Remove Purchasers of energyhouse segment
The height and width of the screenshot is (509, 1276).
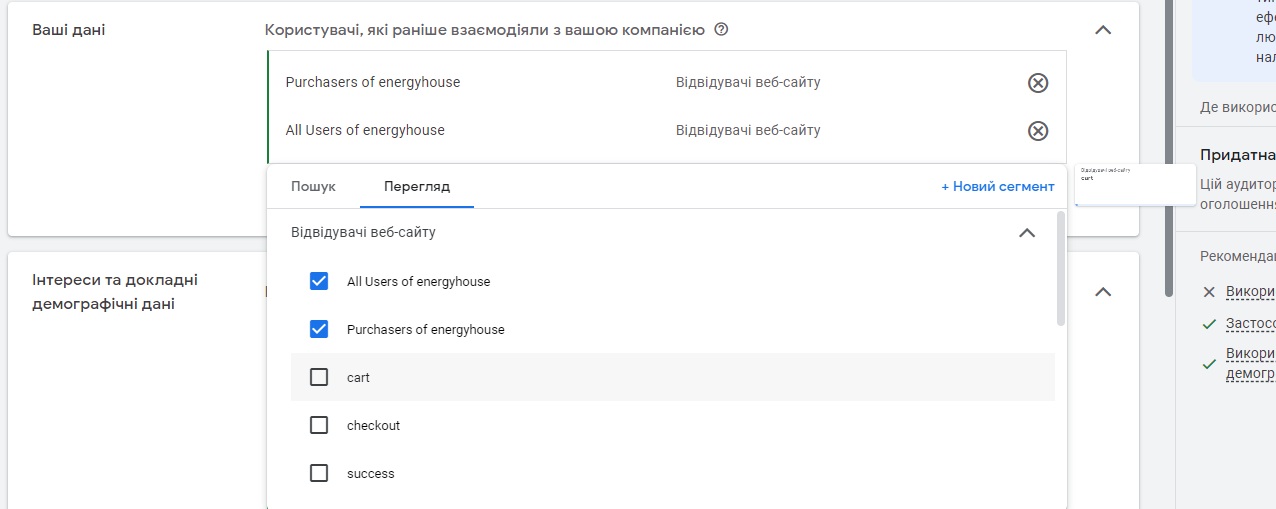tap(1038, 83)
